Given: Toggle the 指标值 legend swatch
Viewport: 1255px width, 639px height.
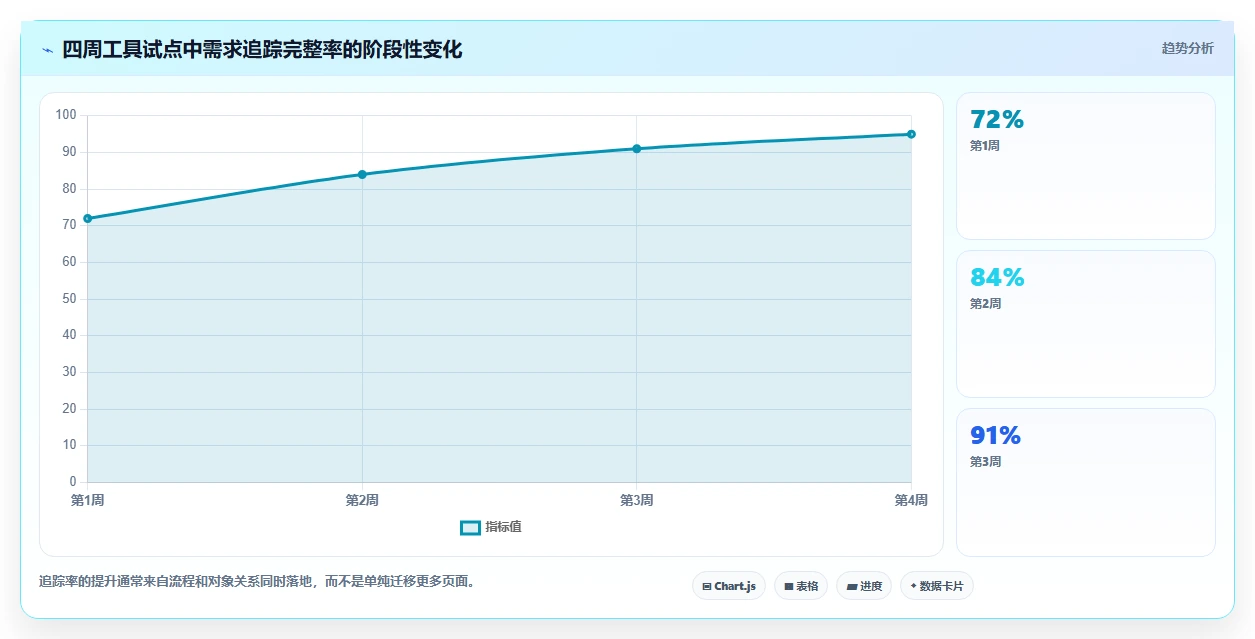Looking at the screenshot, I should pos(470,527).
